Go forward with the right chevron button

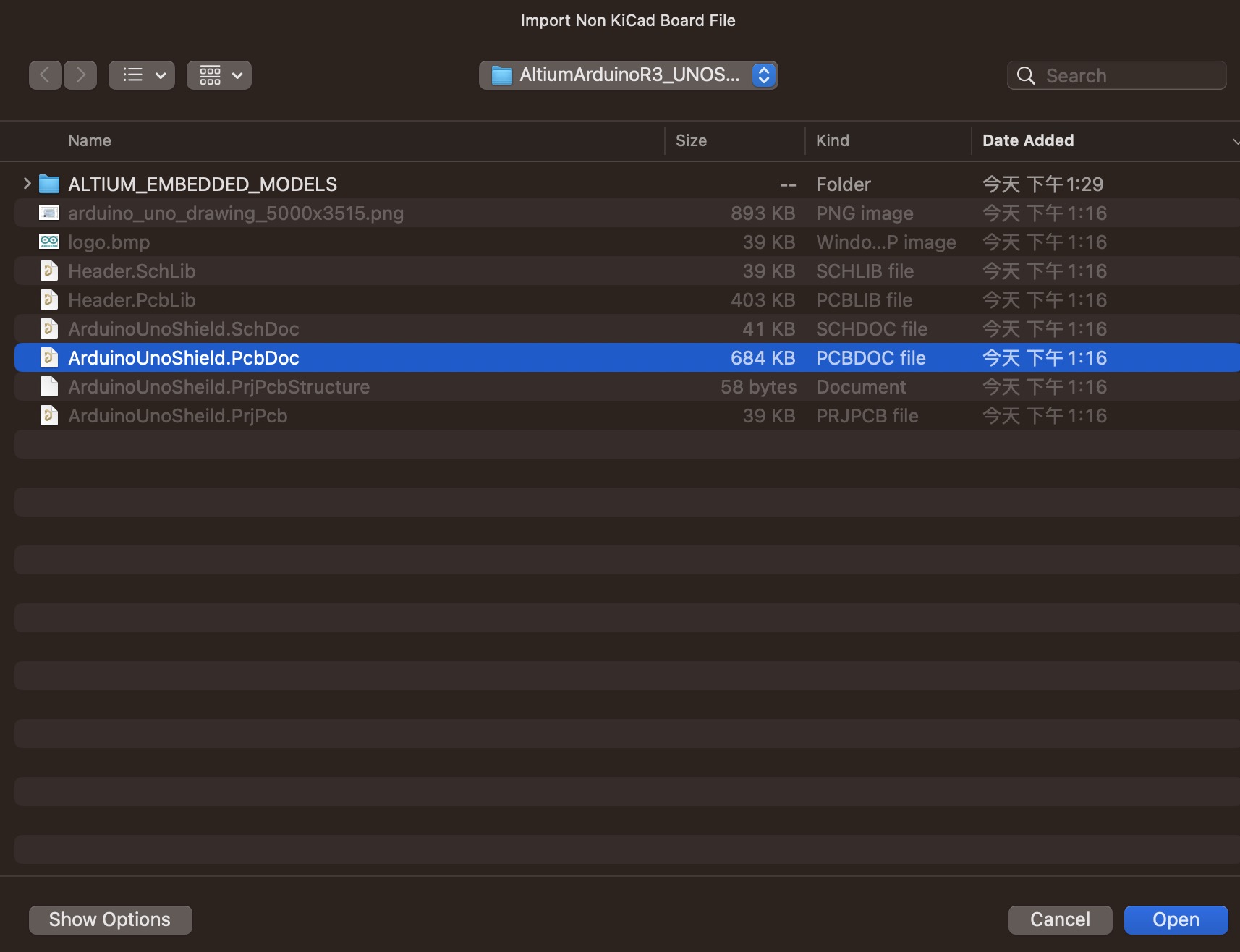[x=80, y=75]
